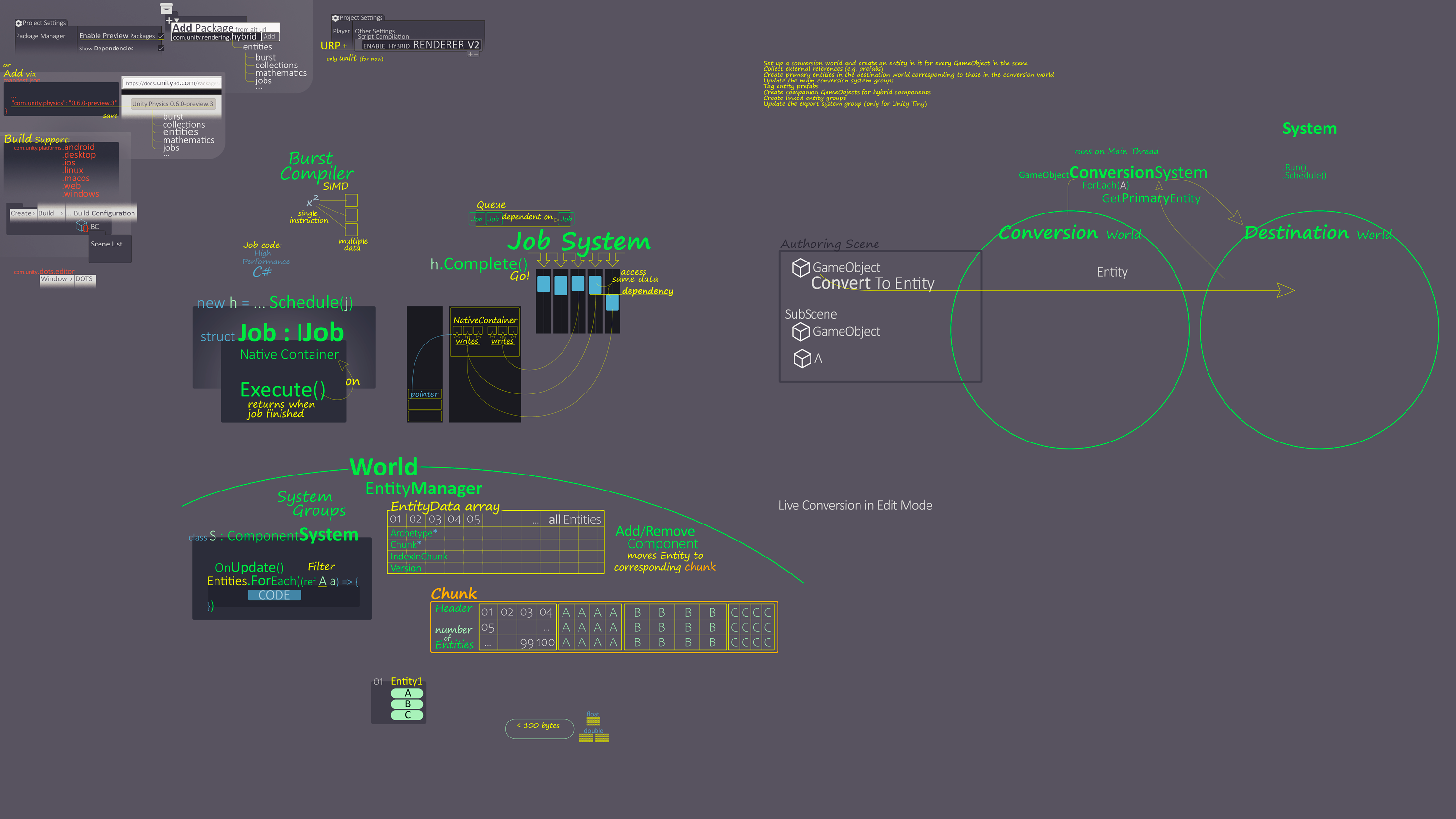Click the cube icon beside Convert To Entity
The height and width of the screenshot is (819, 1456).
[800, 267]
